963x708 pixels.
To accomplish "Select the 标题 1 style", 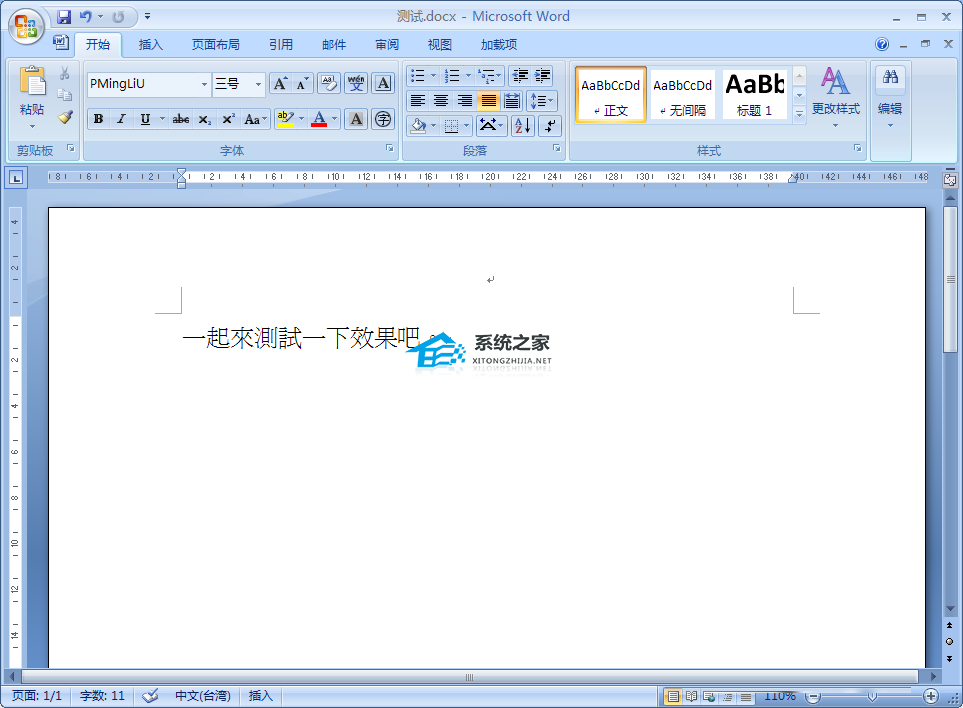I will [754, 95].
